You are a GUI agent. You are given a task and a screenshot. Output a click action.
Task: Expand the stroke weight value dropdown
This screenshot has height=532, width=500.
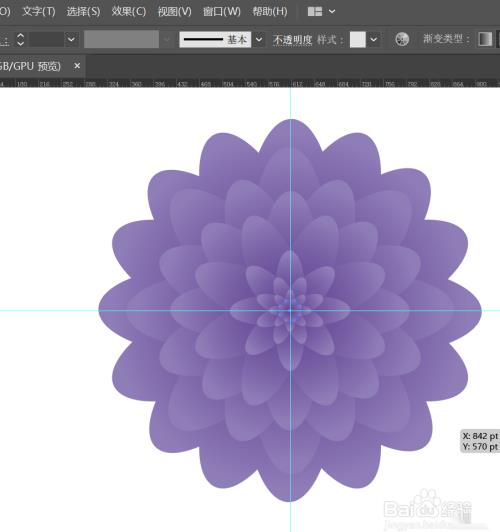71,40
